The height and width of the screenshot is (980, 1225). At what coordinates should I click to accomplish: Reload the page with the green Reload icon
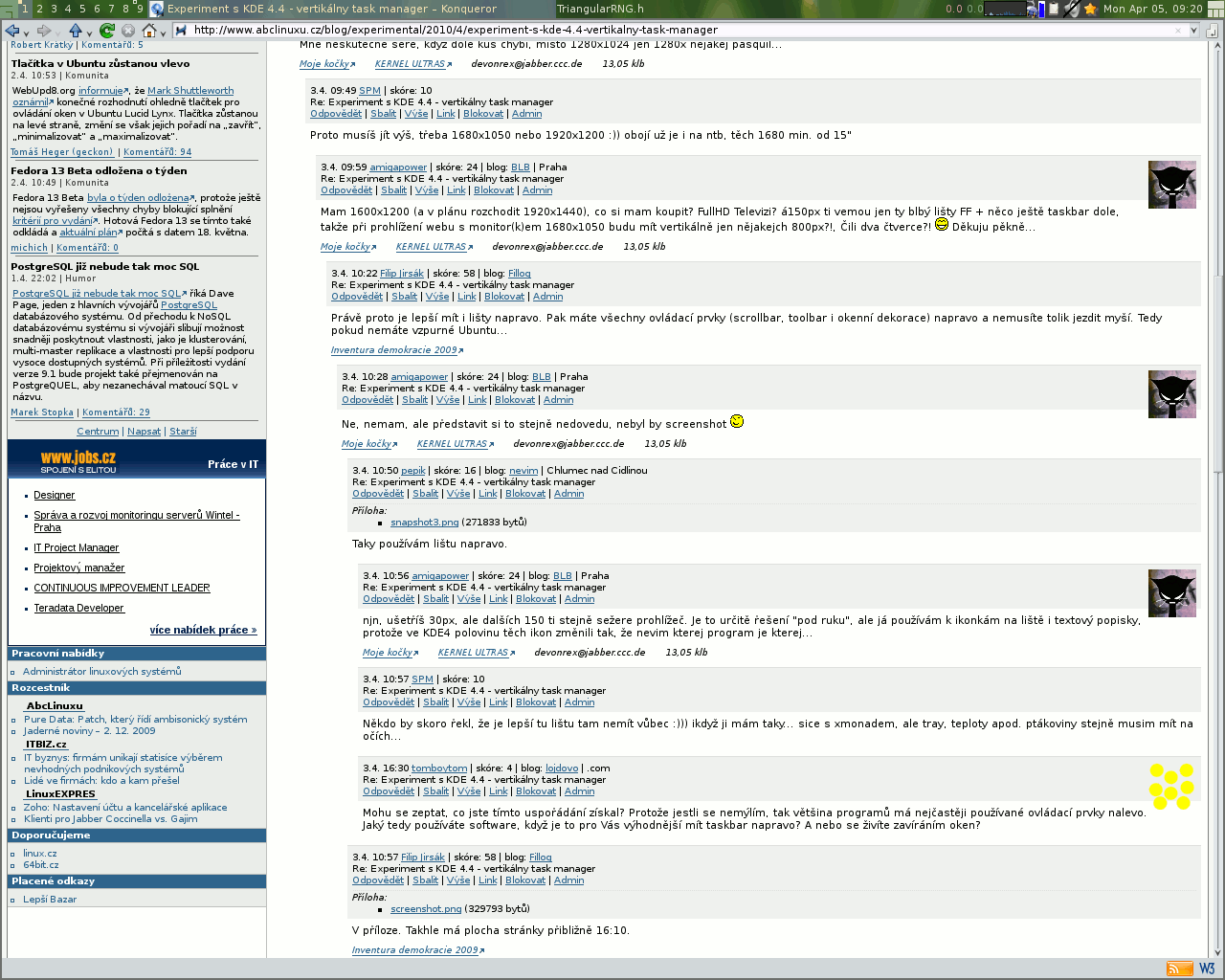107,31
